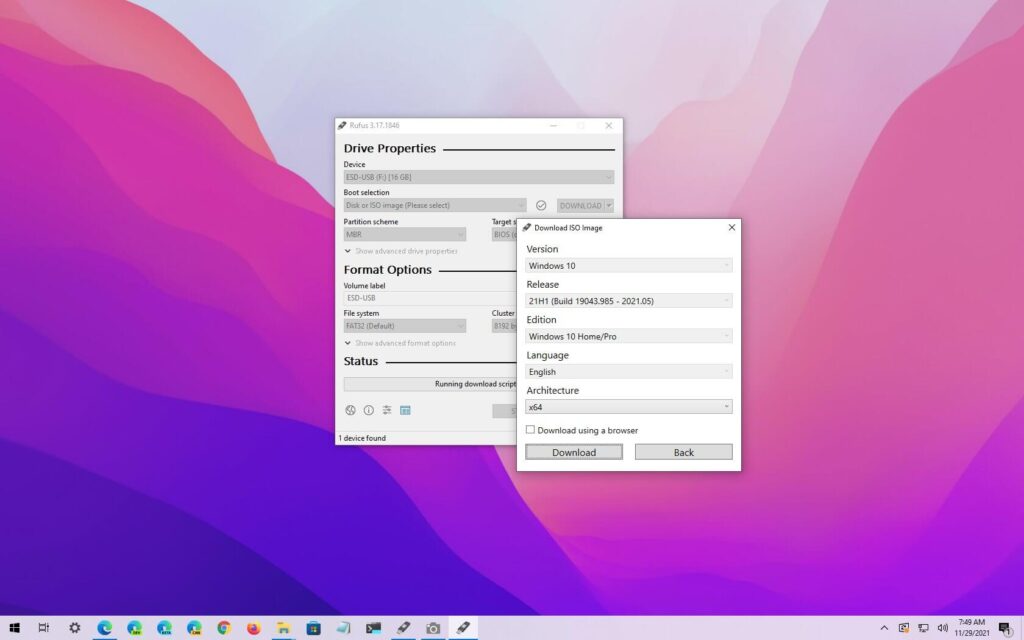Viewport: 1024px width, 640px height.
Task: Click the Back button in ISO dialog
Action: (x=684, y=452)
